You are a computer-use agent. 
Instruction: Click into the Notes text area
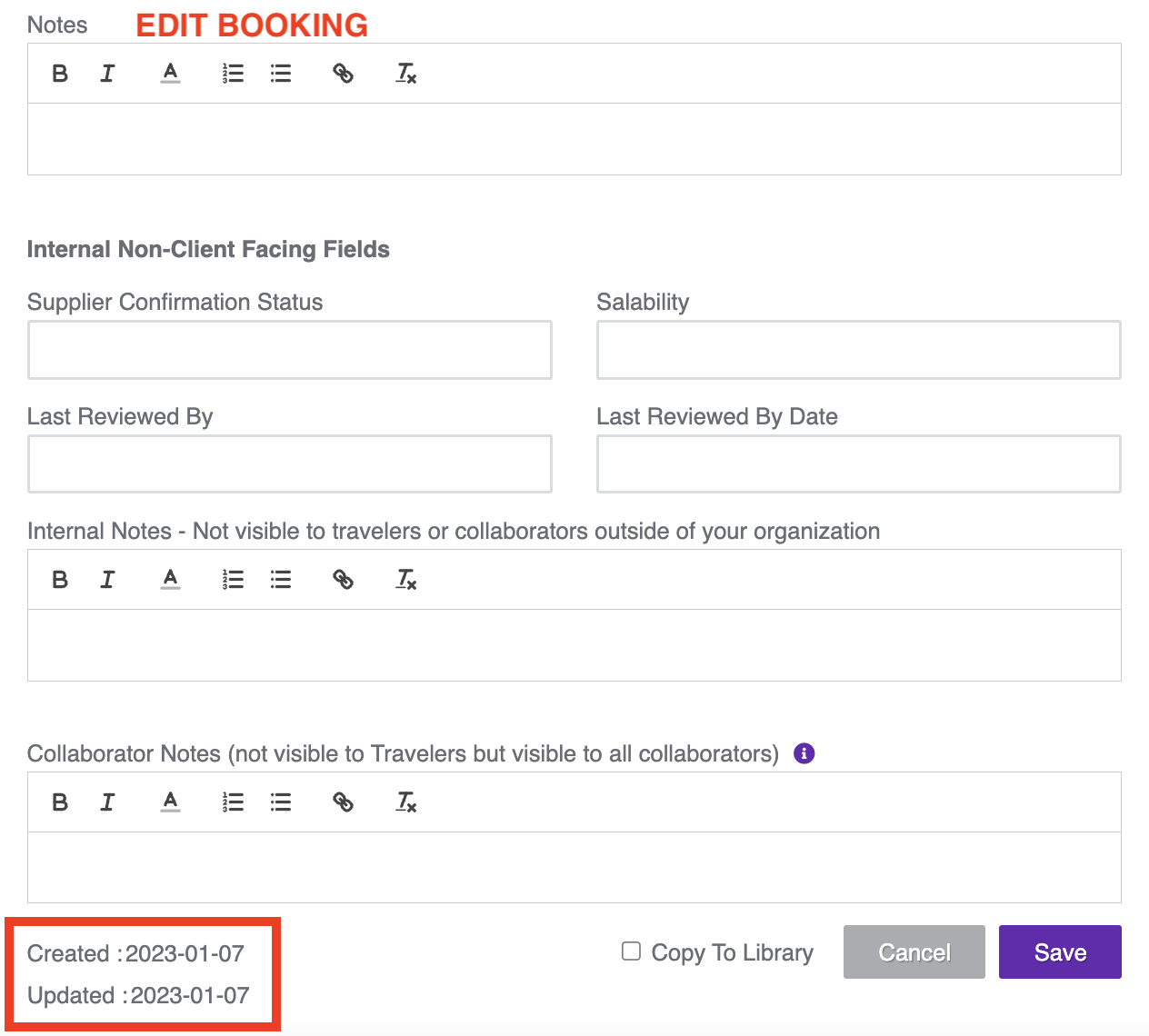pyautogui.click(x=574, y=139)
